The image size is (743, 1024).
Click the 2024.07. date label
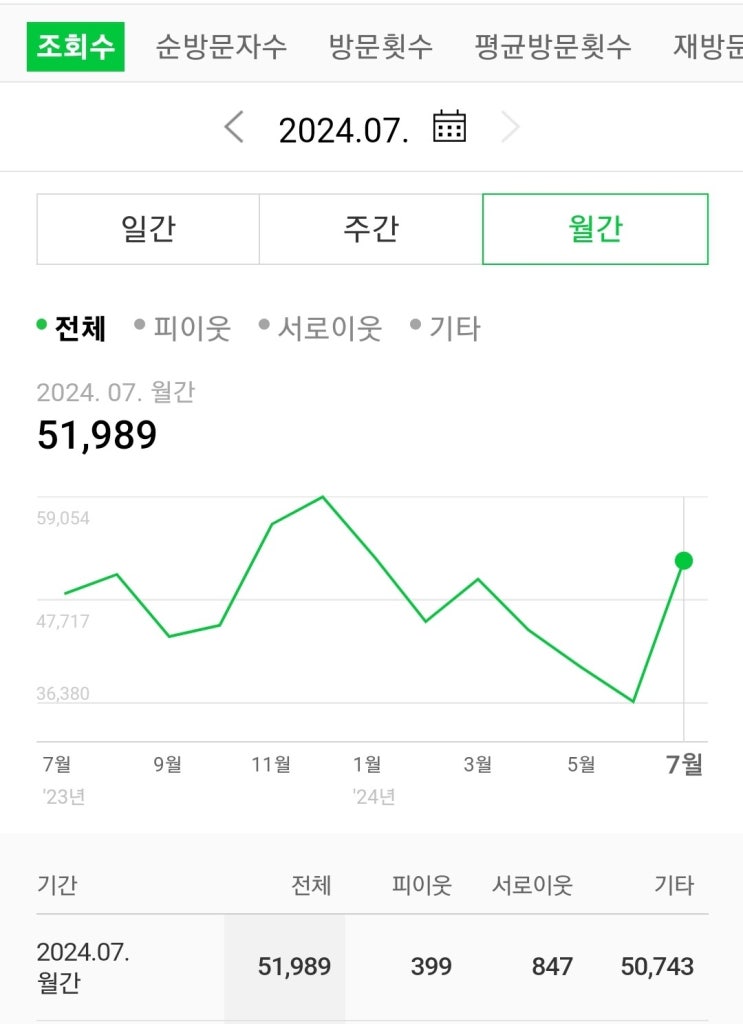343,130
